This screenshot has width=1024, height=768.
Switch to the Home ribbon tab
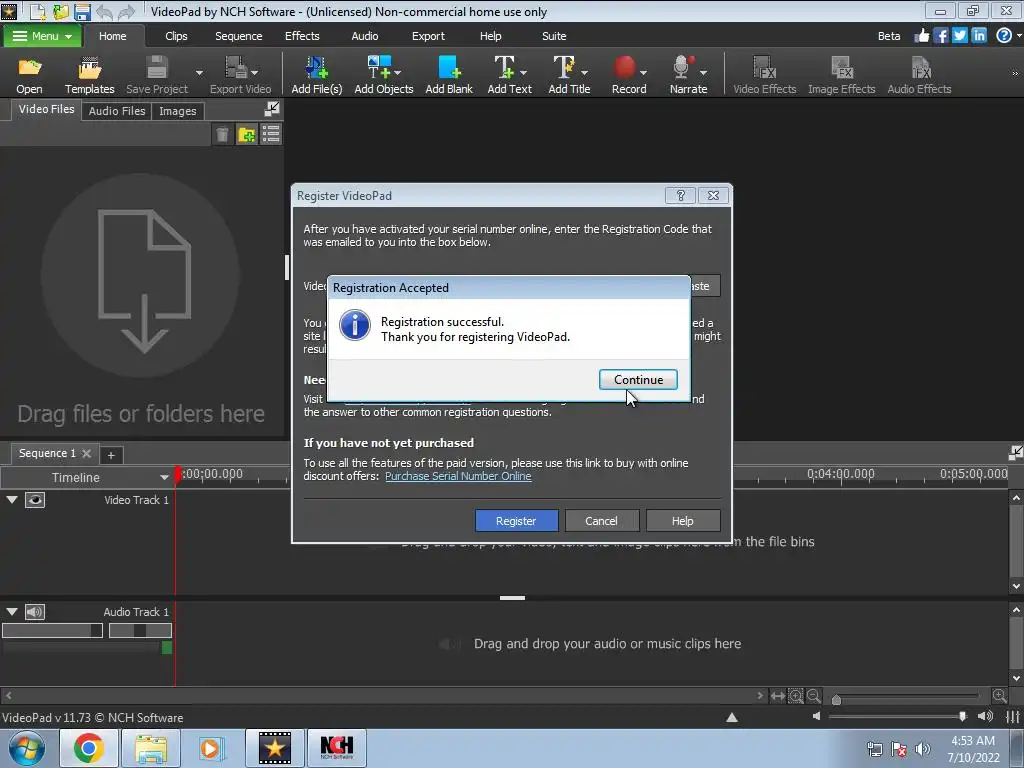coord(112,36)
